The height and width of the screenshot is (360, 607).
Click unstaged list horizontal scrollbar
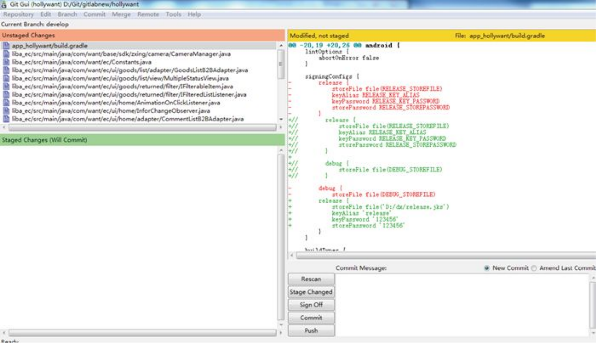pyautogui.click(x=142, y=127)
